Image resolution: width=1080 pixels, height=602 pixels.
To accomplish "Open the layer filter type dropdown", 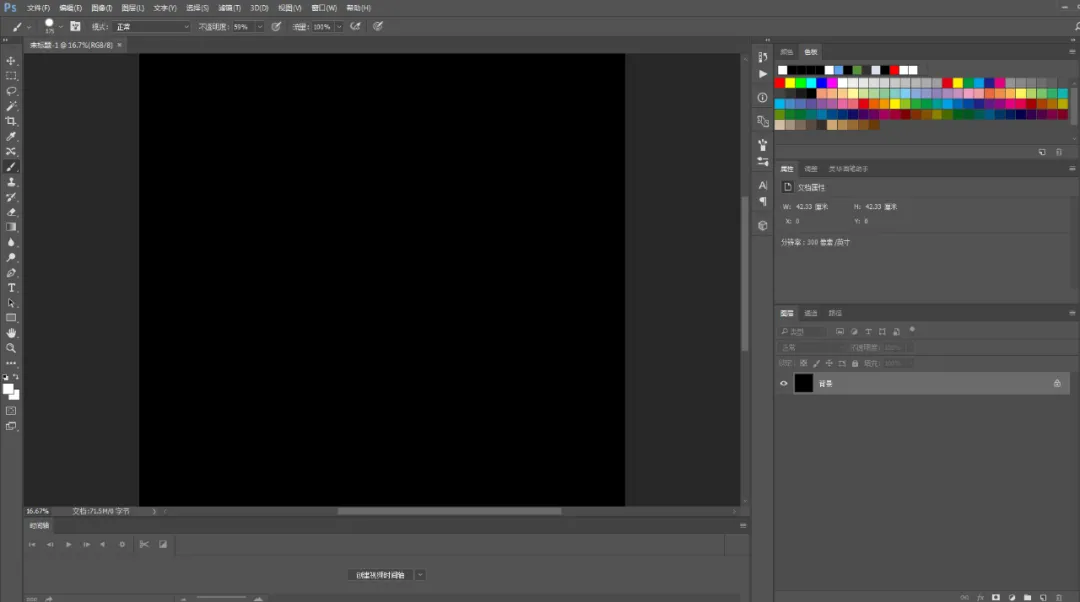I will (x=803, y=331).
